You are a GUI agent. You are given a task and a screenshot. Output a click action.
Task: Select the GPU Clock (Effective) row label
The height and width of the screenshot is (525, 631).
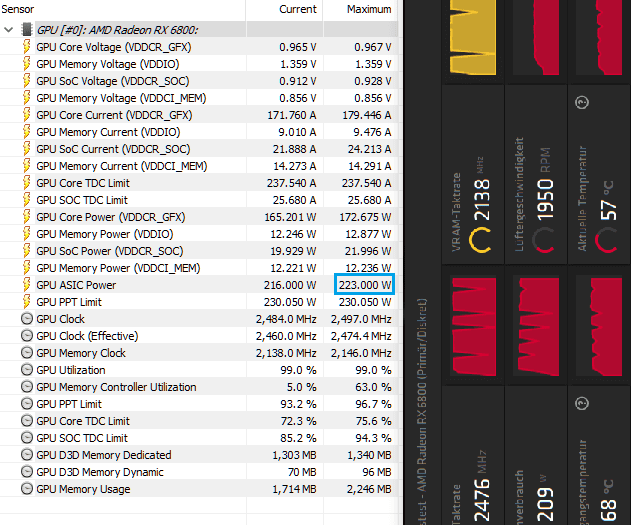87,336
